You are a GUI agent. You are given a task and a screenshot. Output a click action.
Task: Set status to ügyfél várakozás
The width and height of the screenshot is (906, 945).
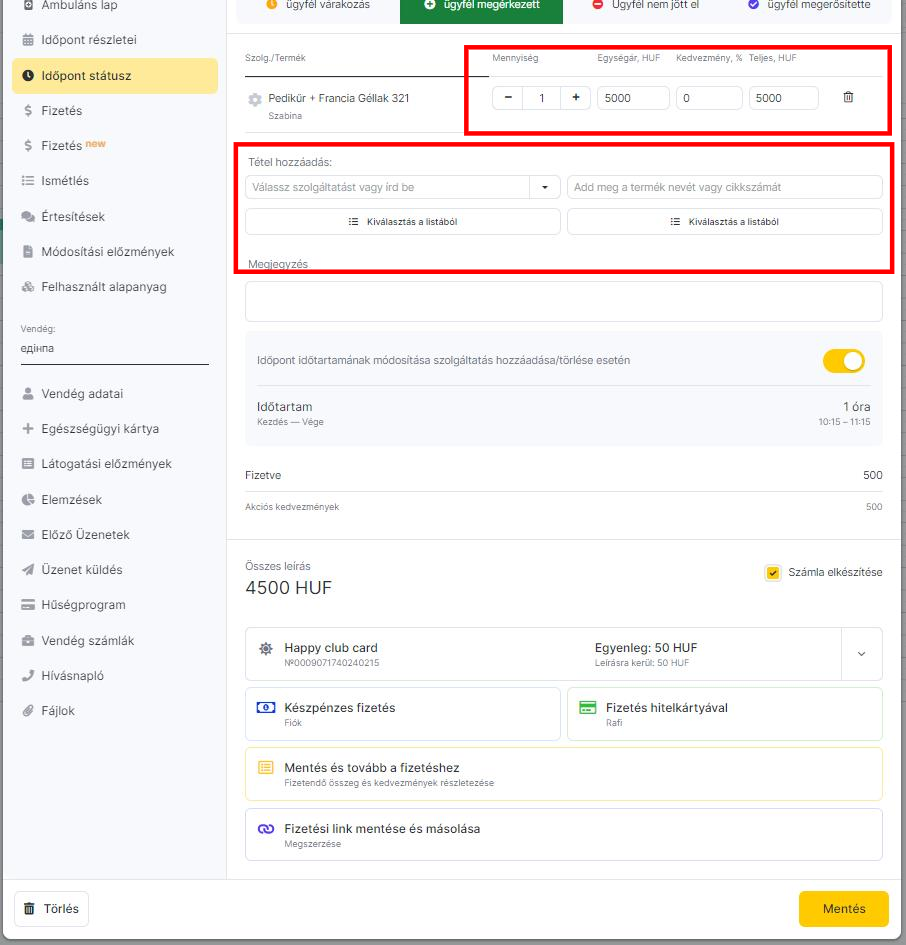pyautogui.click(x=318, y=5)
